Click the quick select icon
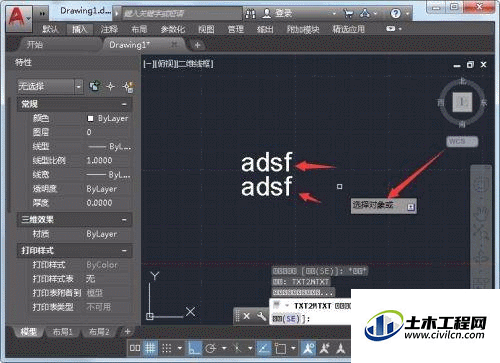This screenshot has width=500, height=363. point(128,87)
